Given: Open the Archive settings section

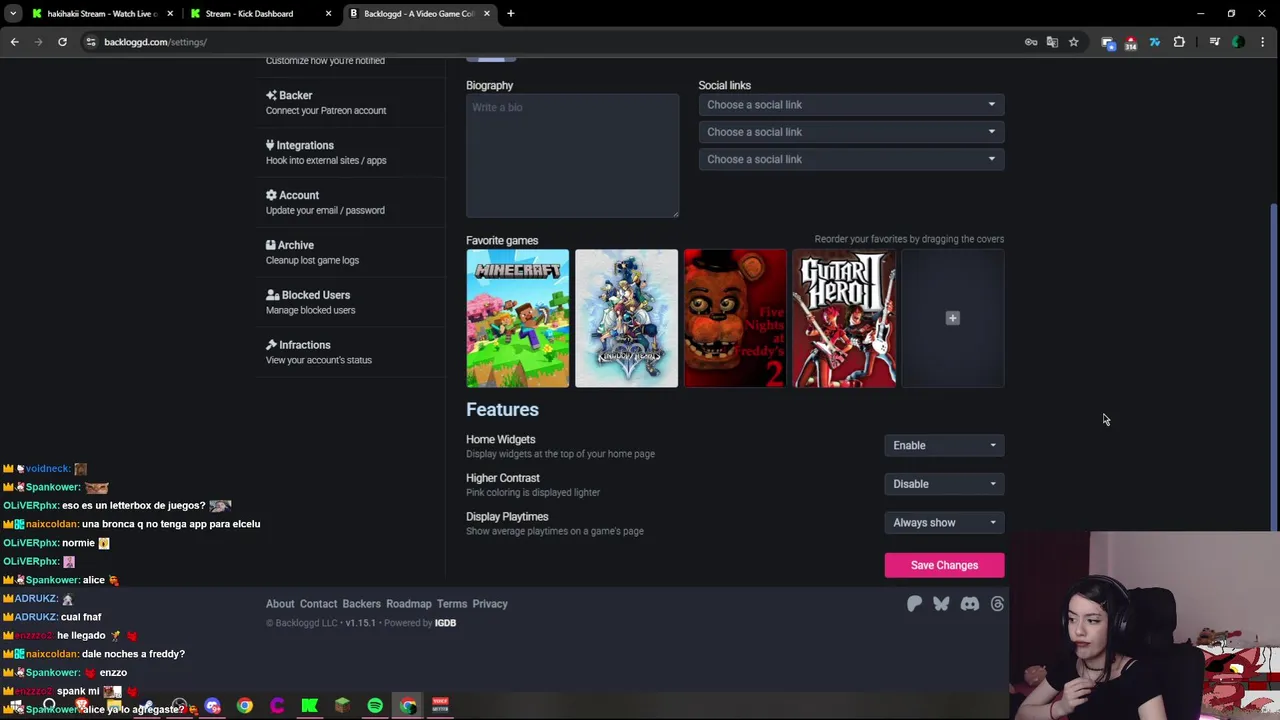Looking at the screenshot, I should pyautogui.click(x=312, y=252).
